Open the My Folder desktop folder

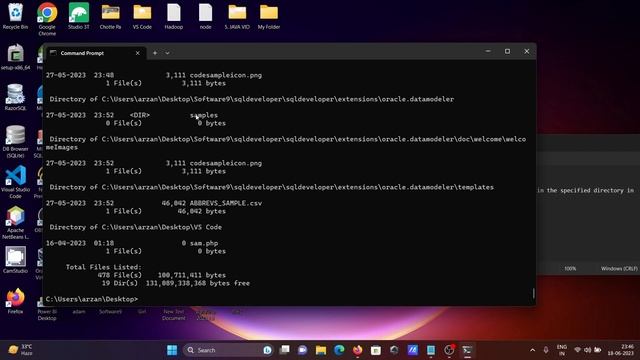(x=269, y=16)
